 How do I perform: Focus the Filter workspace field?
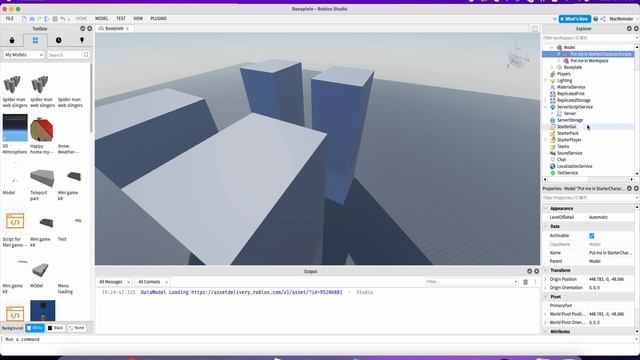tap(589, 38)
